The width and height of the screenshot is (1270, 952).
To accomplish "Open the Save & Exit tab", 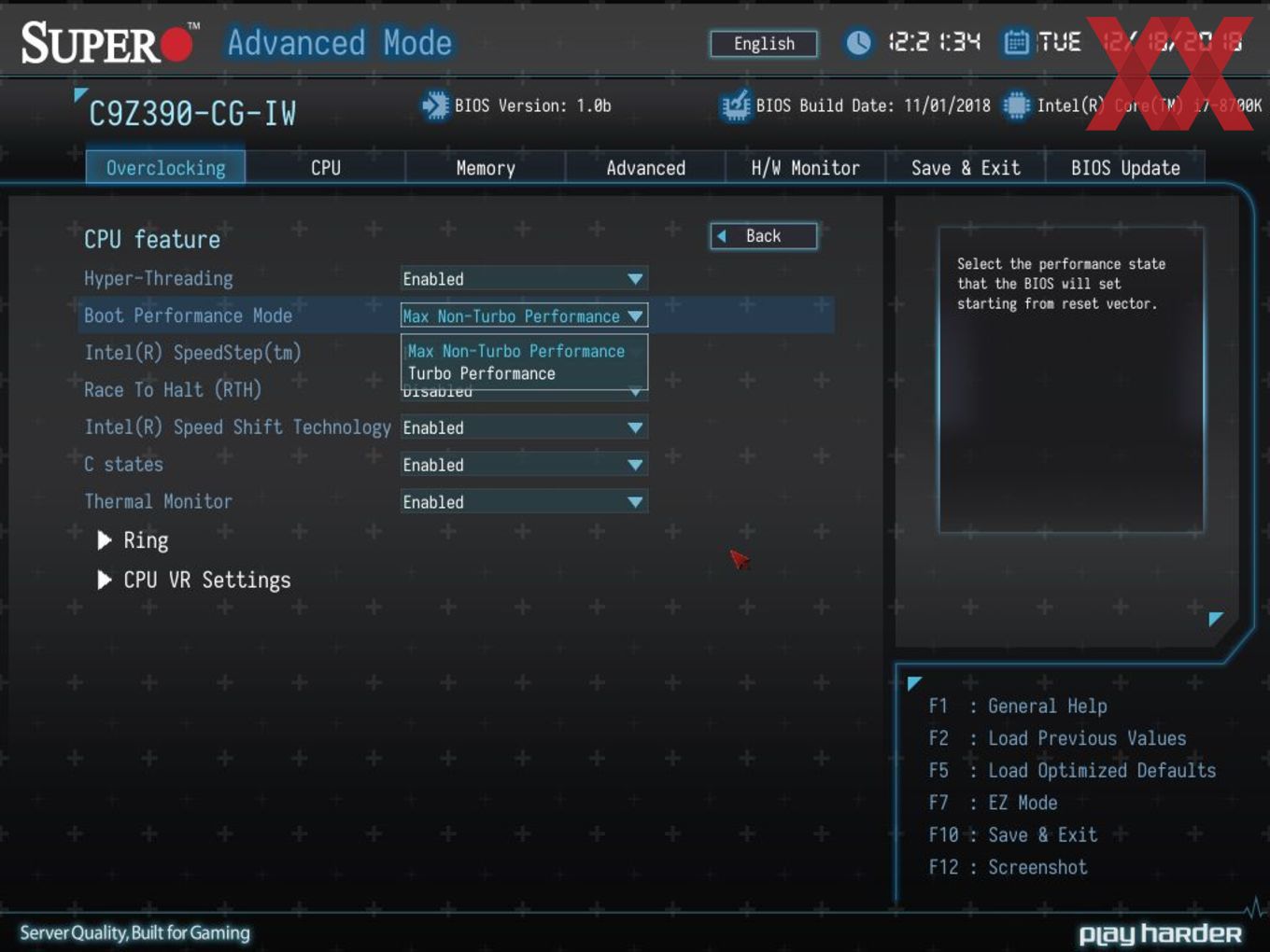I will [x=966, y=168].
